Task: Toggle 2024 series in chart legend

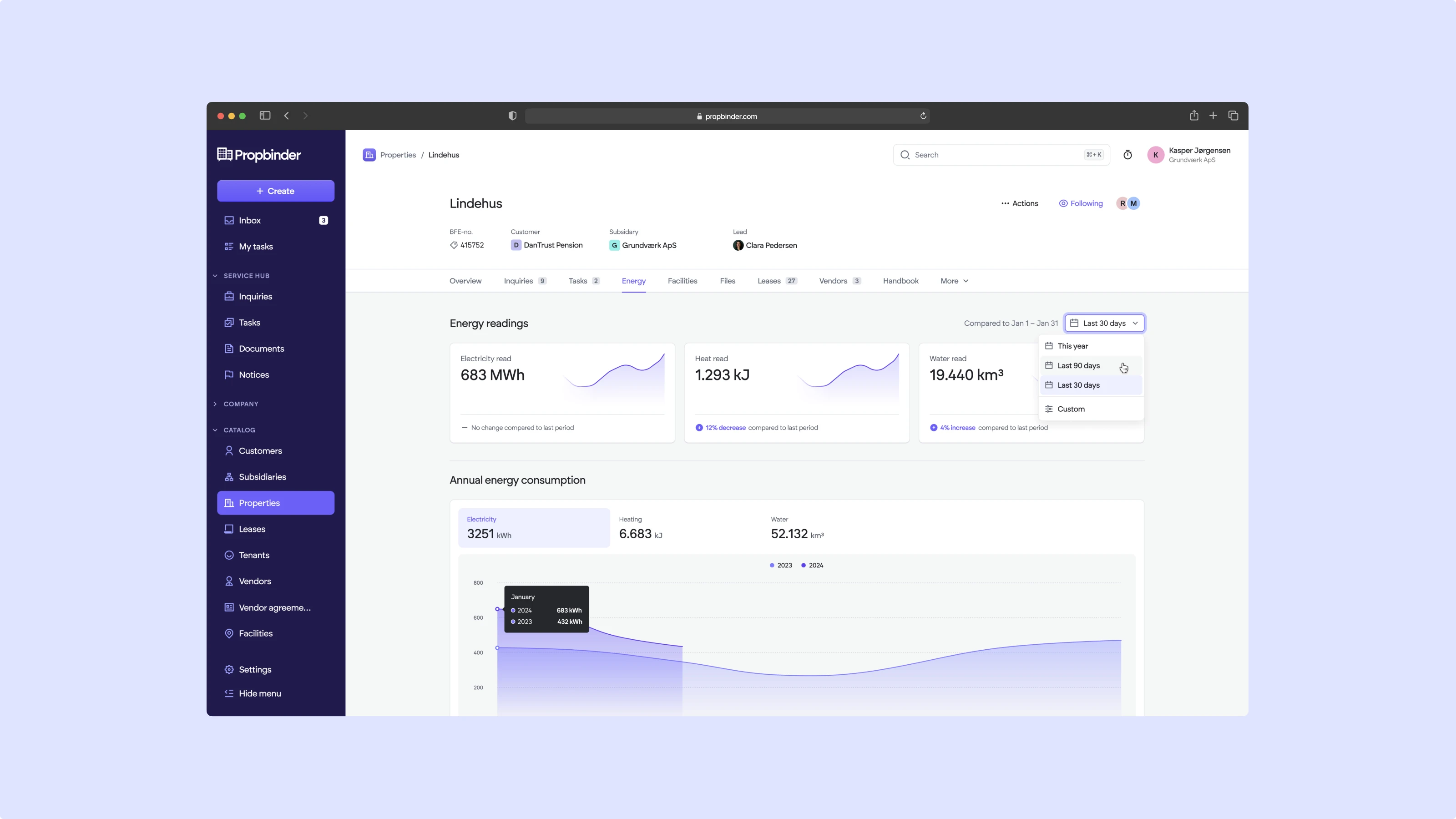Action: tap(812, 565)
